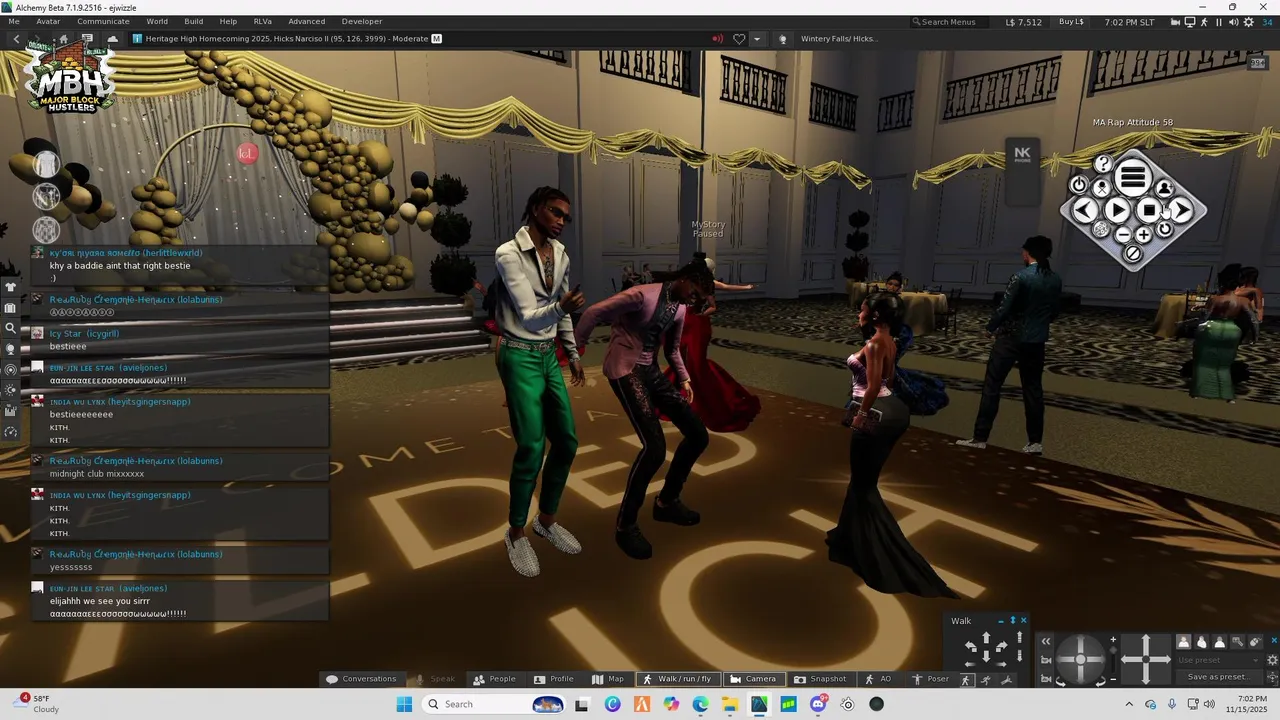Image resolution: width=1280 pixels, height=720 pixels.
Task: Toggle the Camera controls button
Action: point(753,679)
